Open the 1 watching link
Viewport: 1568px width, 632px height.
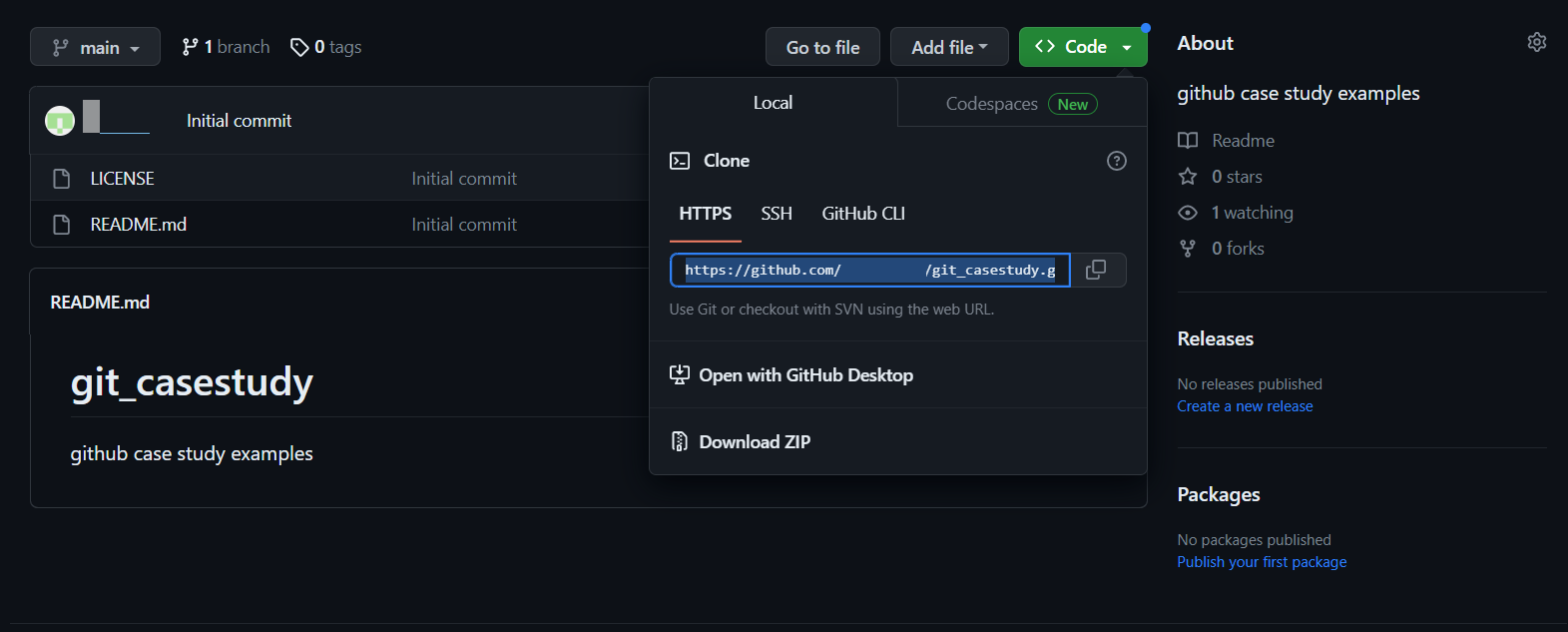[x=1253, y=213]
